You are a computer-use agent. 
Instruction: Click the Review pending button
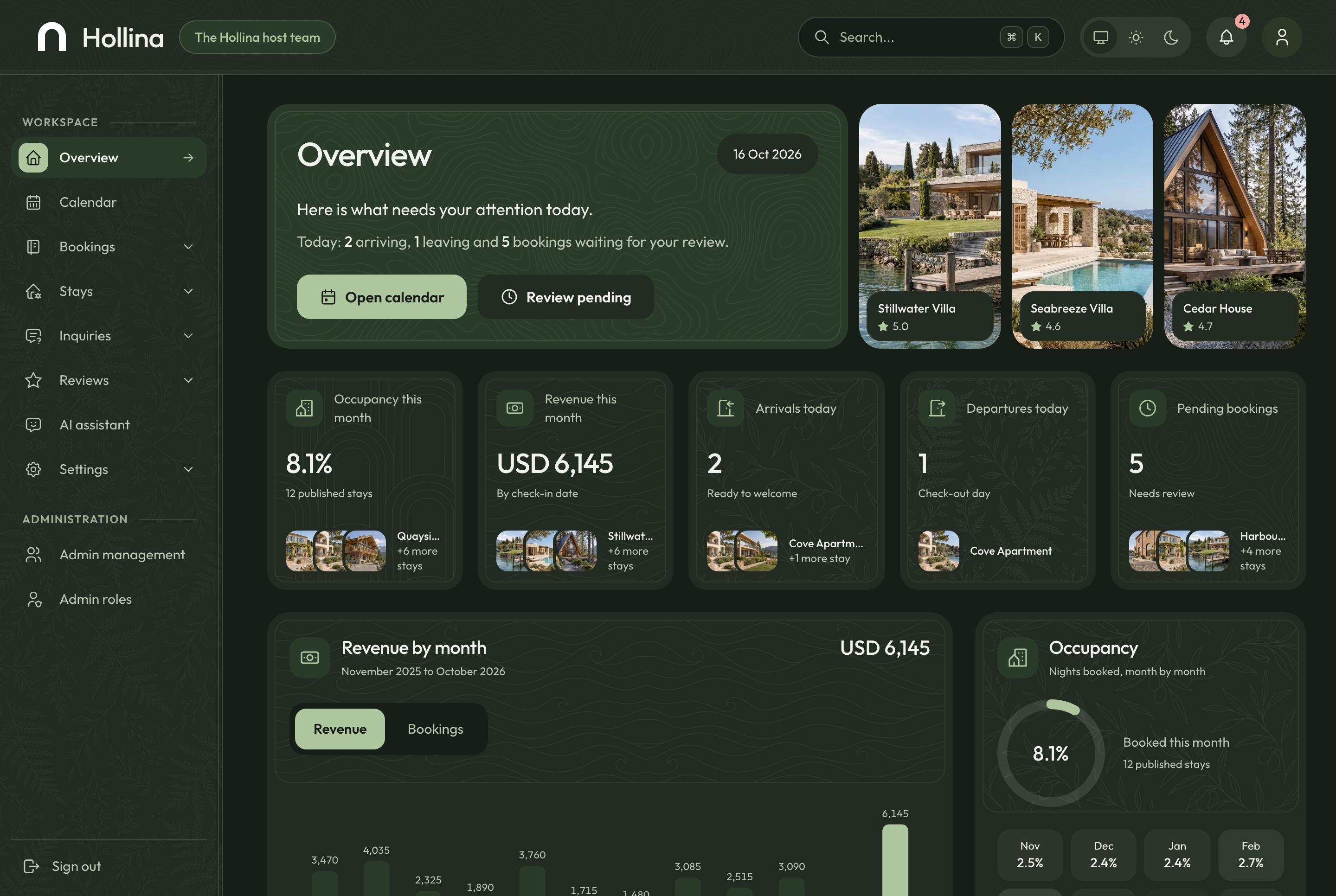coord(566,297)
